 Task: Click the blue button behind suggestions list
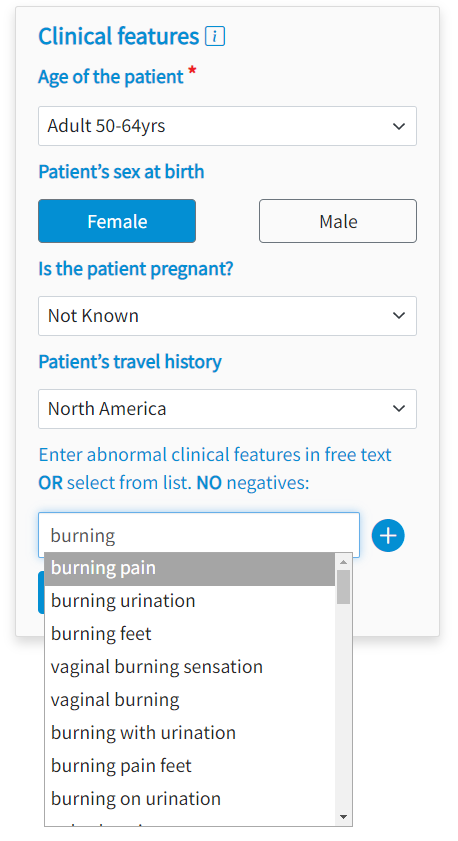click(x=41, y=592)
